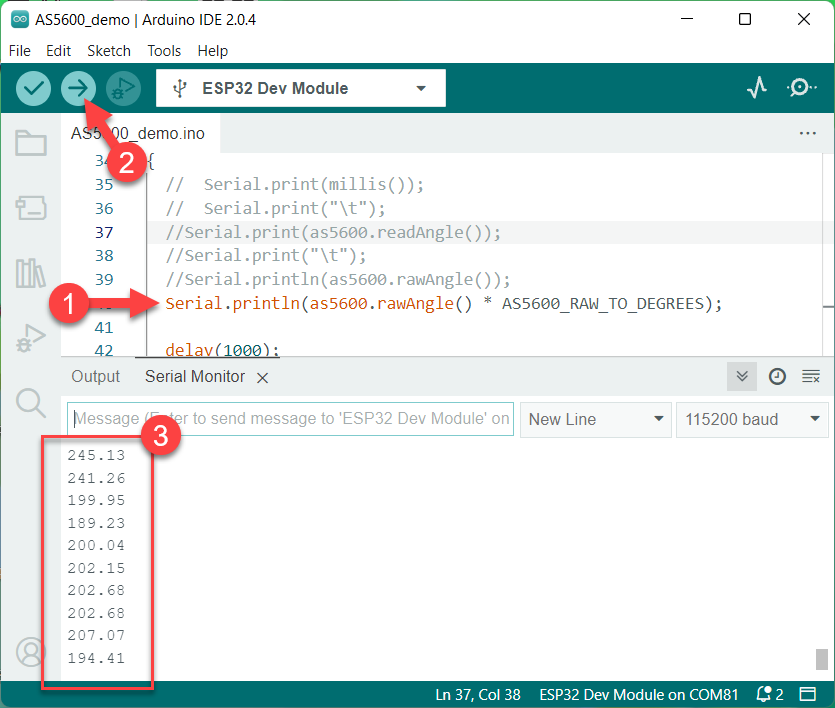The width and height of the screenshot is (835, 708).
Task: Open the user account profile icon
Action: click(x=31, y=652)
